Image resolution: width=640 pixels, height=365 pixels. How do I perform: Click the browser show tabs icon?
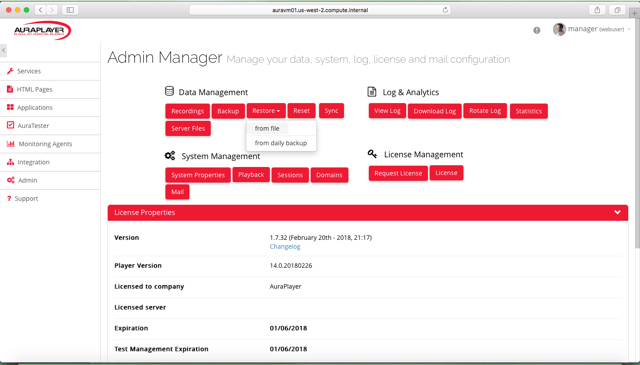[617, 10]
